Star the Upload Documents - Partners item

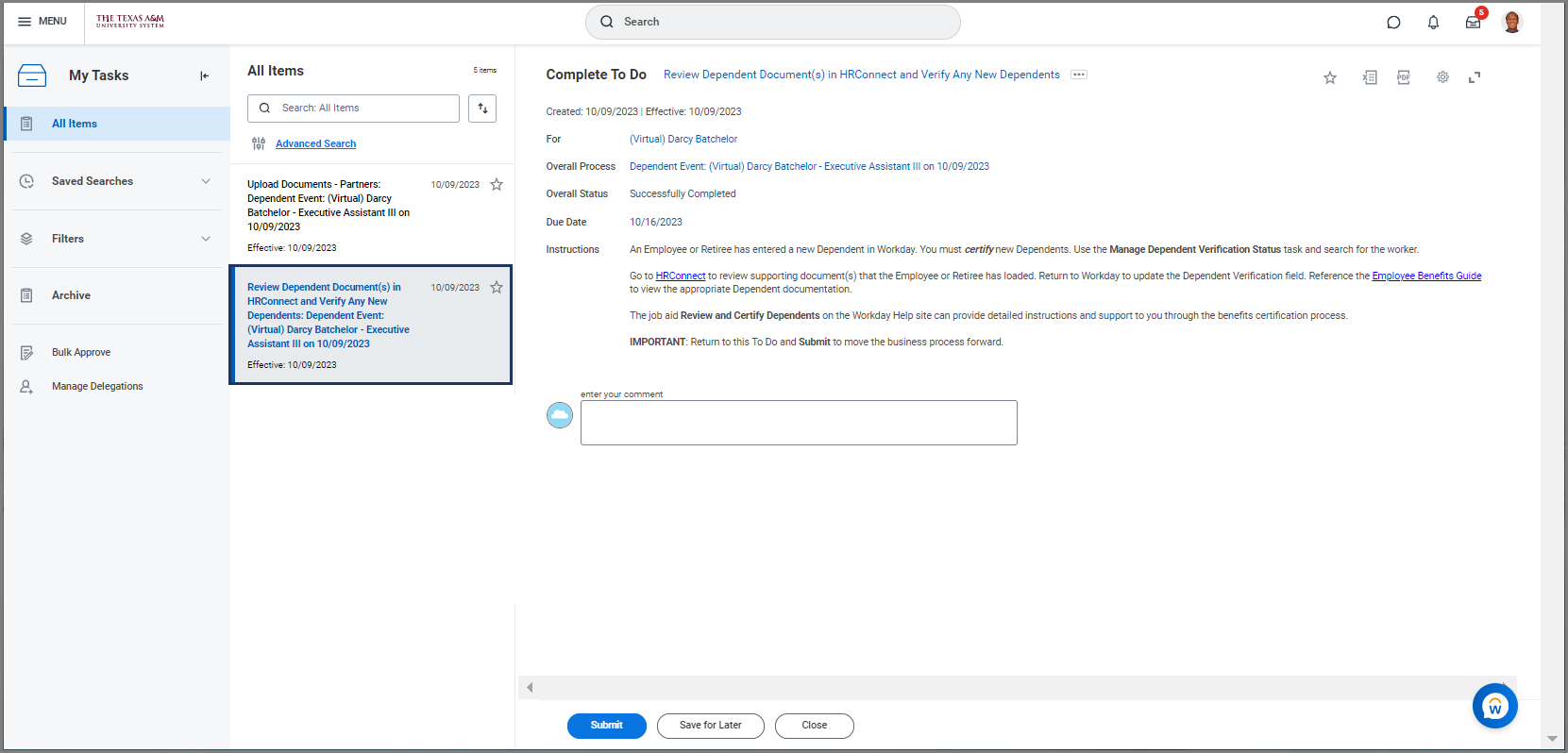click(x=497, y=185)
